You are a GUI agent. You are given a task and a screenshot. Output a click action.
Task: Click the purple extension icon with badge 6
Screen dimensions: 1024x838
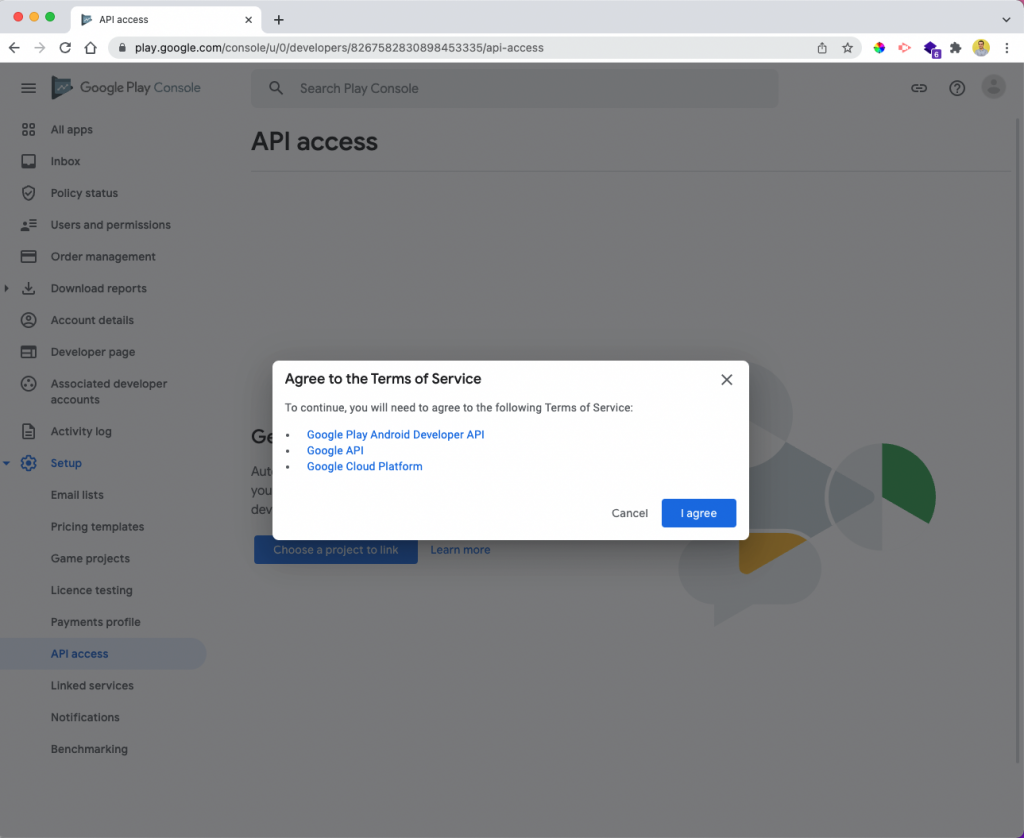[x=931, y=48]
